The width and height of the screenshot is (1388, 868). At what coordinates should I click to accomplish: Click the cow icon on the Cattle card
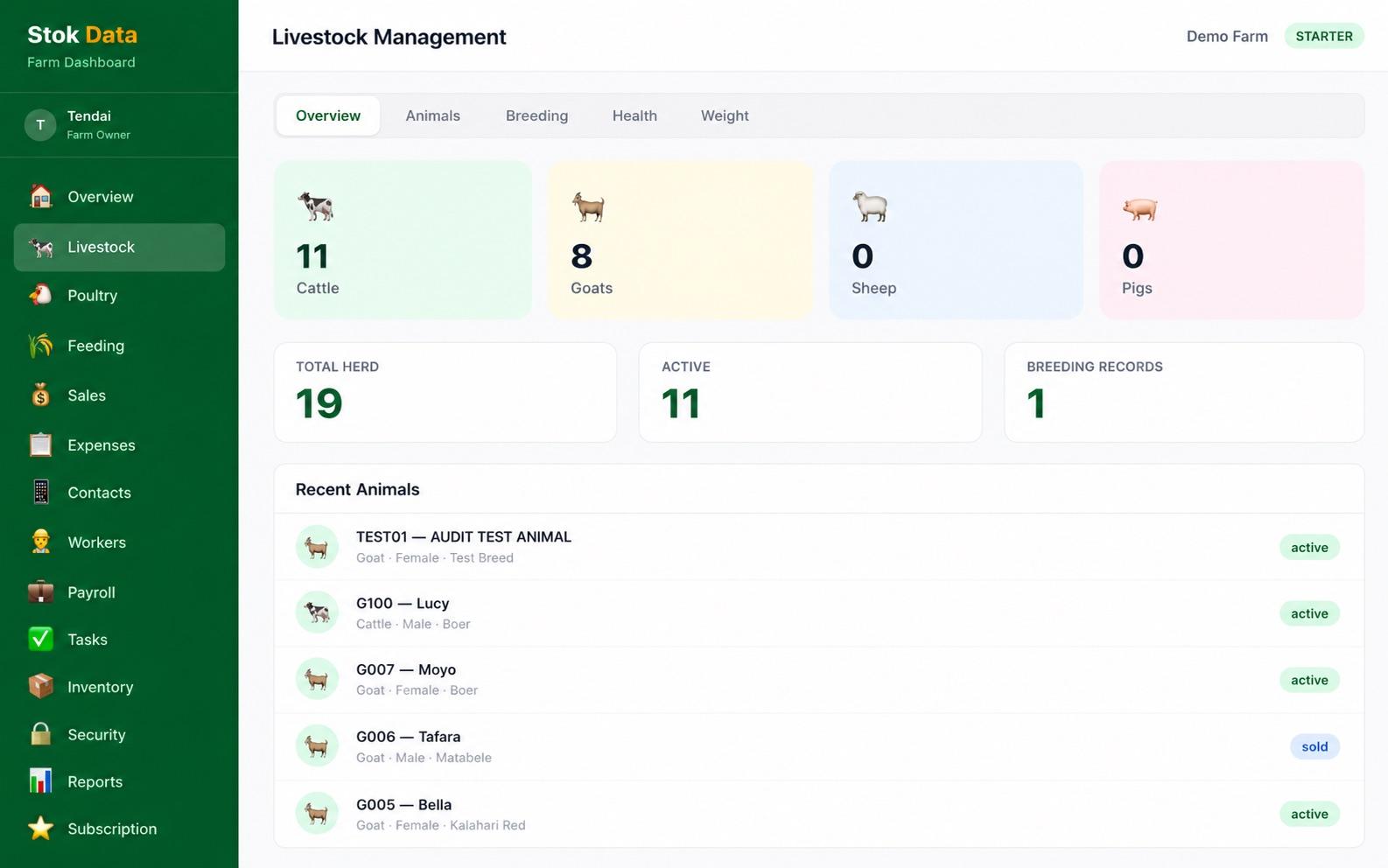click(316, 206)
